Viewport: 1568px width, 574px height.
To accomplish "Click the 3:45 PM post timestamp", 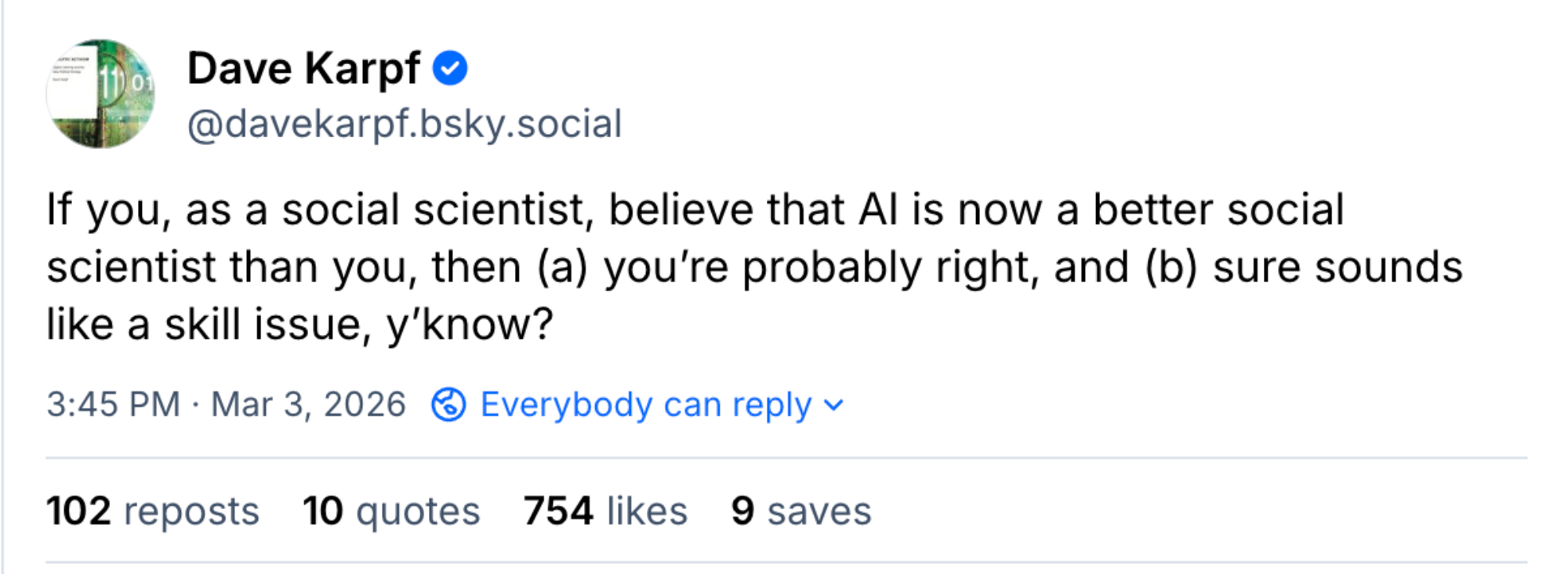I will (x=113, y=405).
